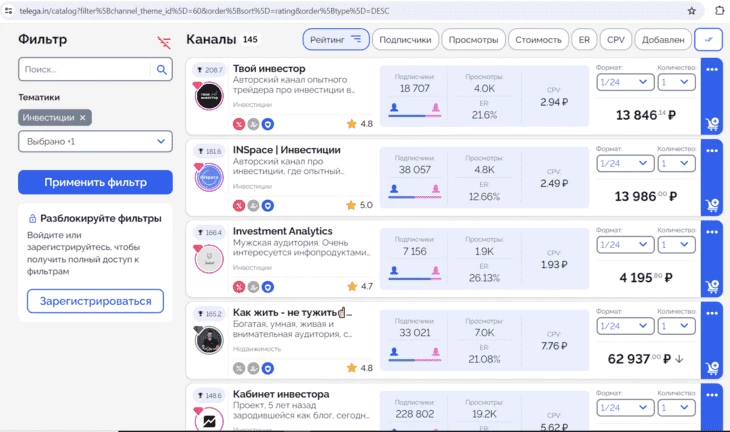The height and width of the screenshot is (432, 730).
Task: Click the Применить фильтр button
Action: click(x=95, y=182)
